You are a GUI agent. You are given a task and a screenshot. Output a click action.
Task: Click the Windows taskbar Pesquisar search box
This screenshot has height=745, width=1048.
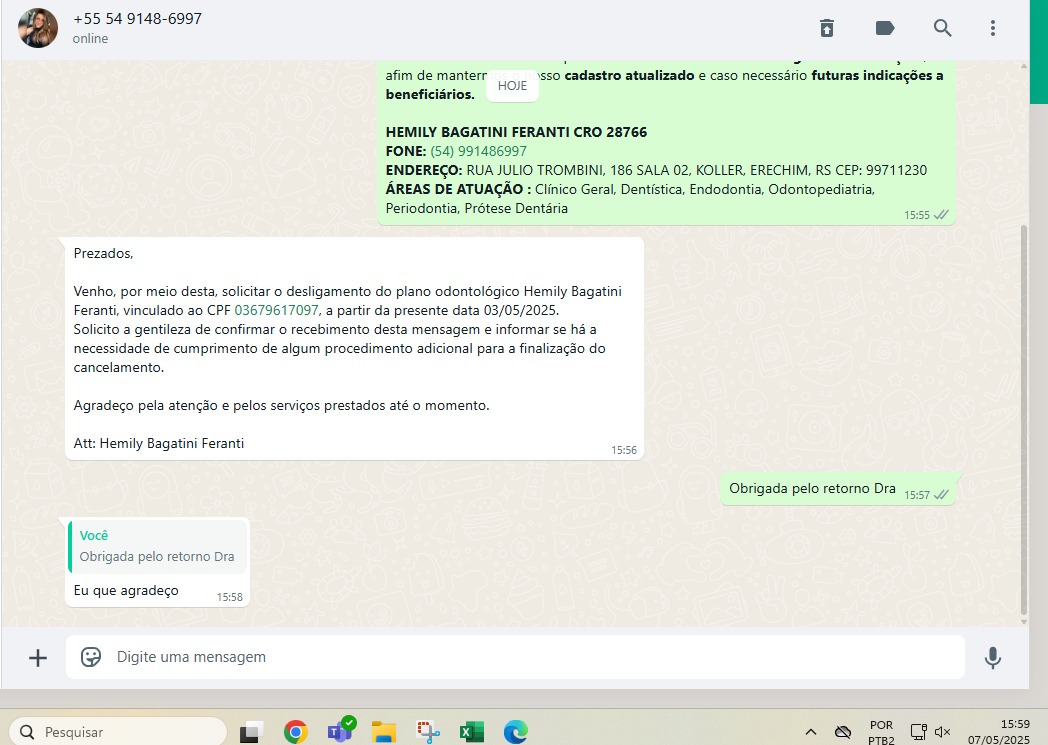[118, 732]
